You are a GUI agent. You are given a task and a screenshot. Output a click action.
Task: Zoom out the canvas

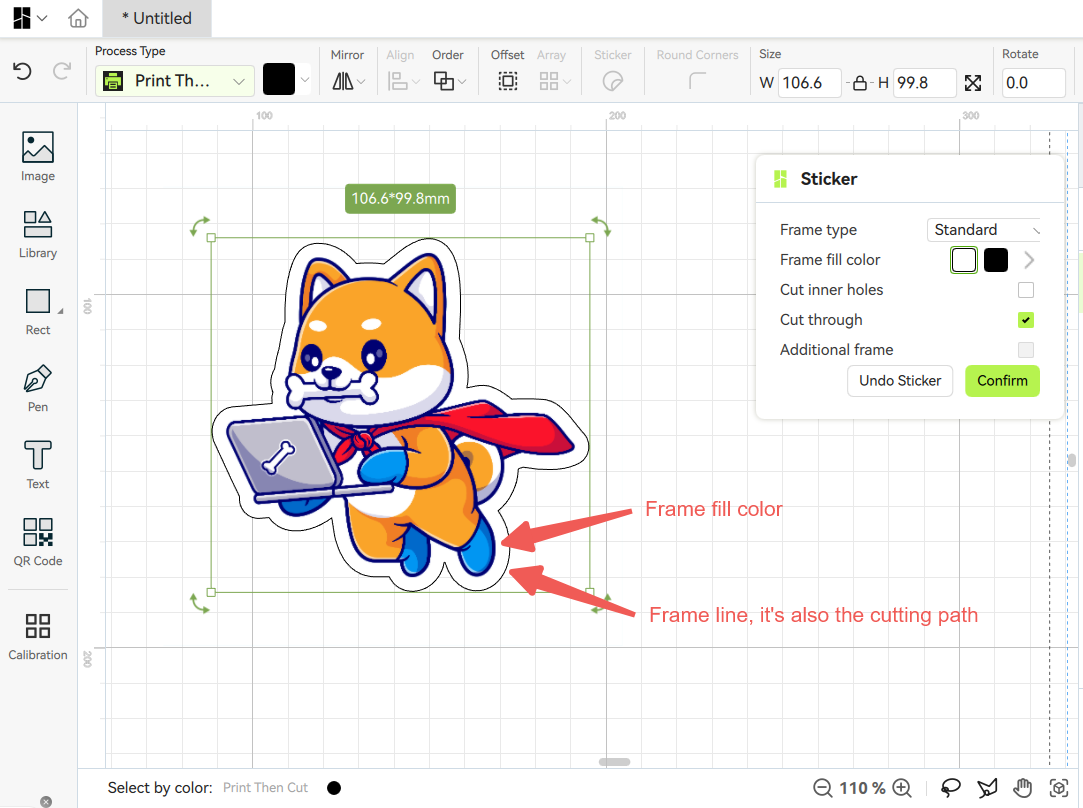pyautogui.click(x=822, y=788)
